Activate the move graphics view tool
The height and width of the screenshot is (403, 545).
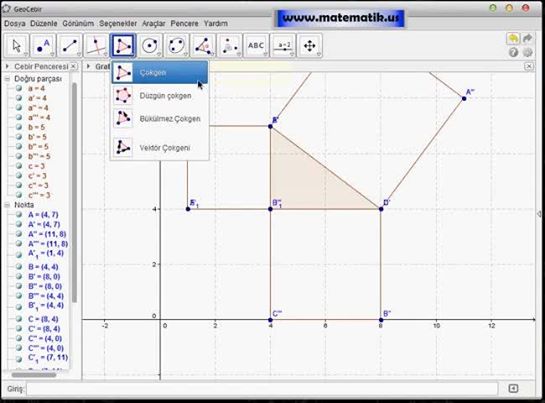pos(310,46)
